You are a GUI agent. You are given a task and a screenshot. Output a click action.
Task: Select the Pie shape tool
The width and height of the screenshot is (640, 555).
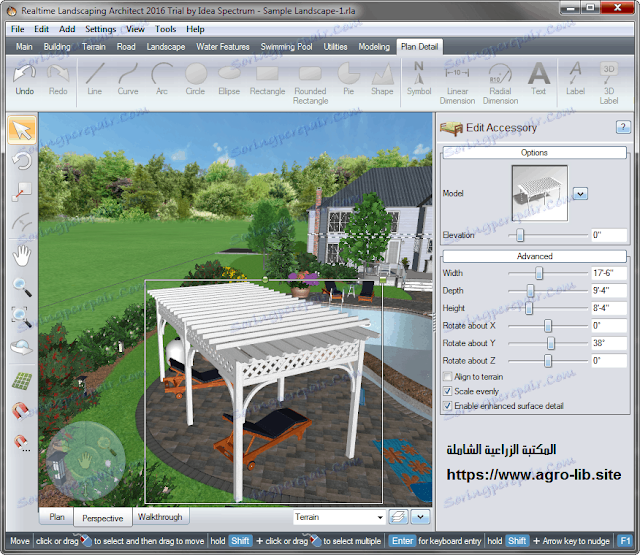tap(349, 79)
